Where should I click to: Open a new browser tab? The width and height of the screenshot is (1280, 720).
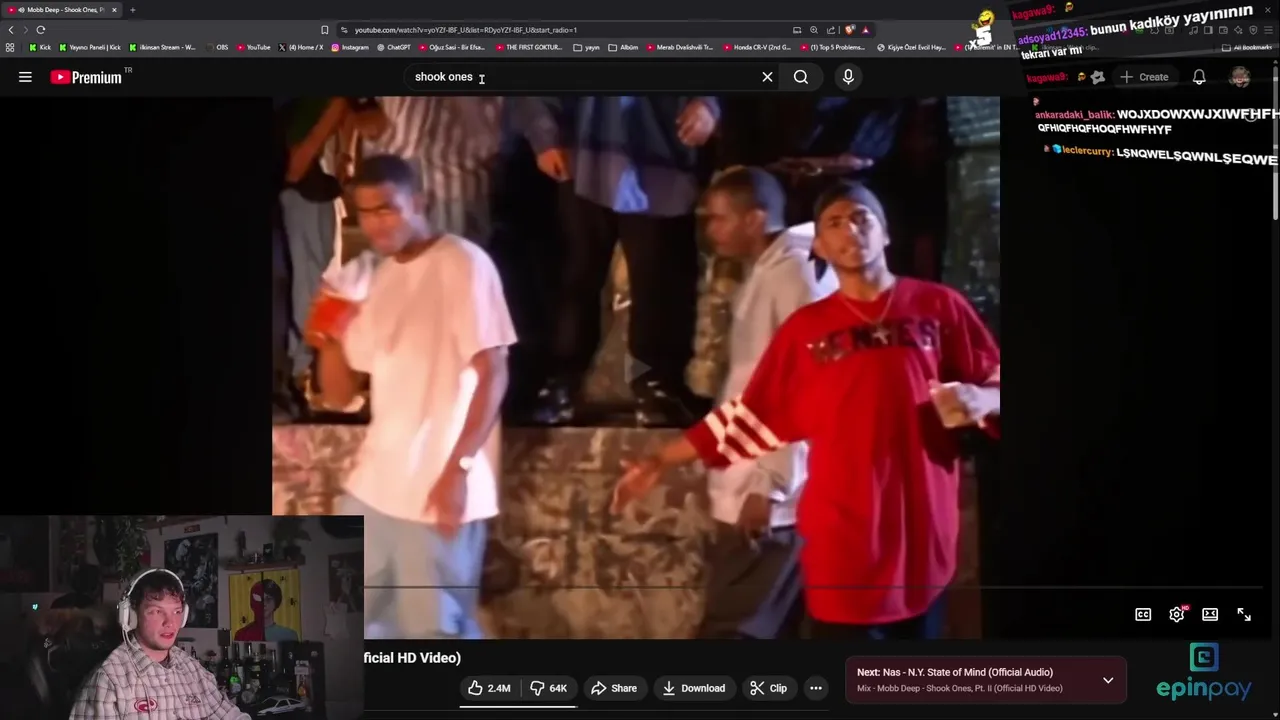pyautogui.click(x=132, y=10)
